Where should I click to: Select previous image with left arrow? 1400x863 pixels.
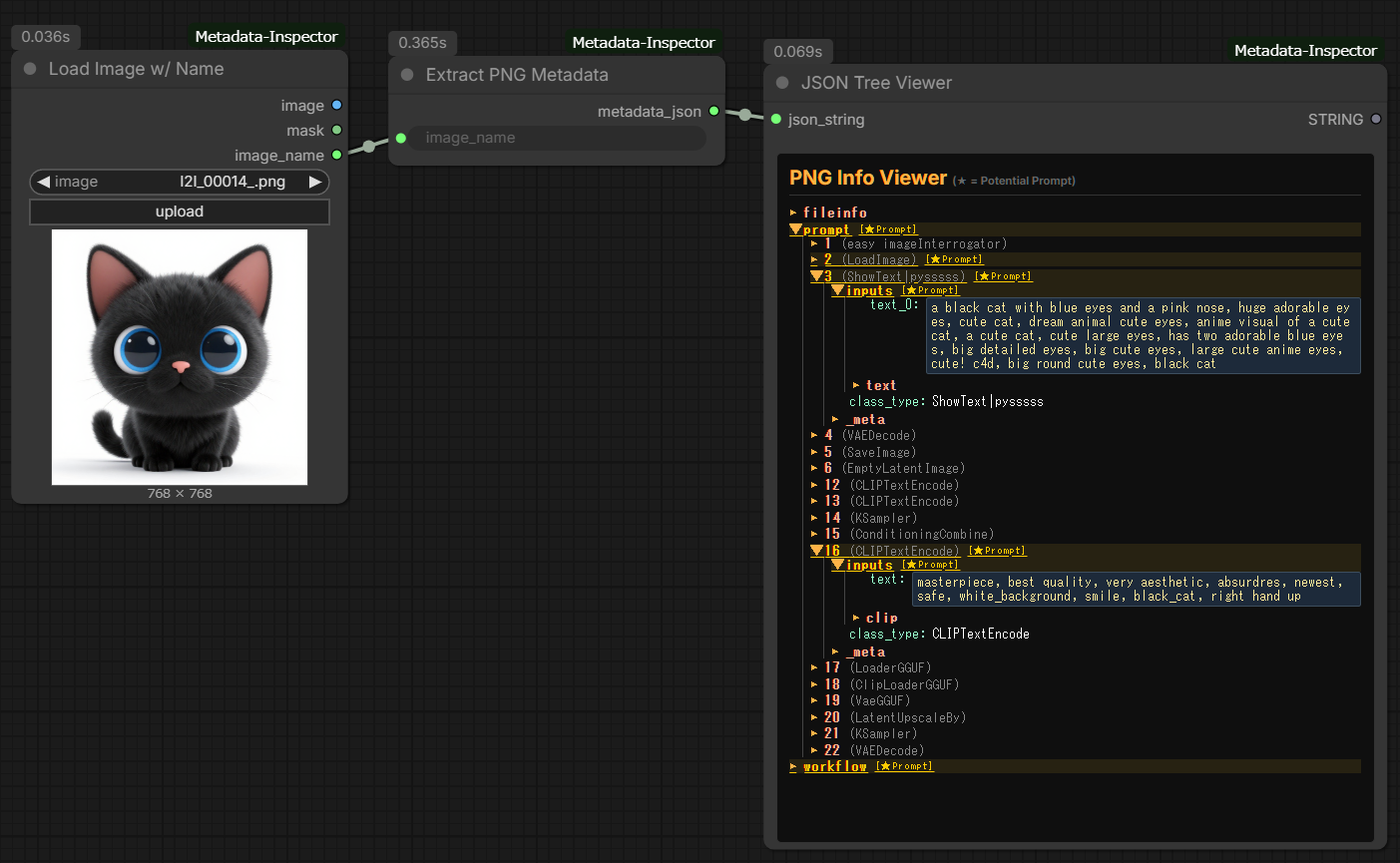(x=43, y=182)
